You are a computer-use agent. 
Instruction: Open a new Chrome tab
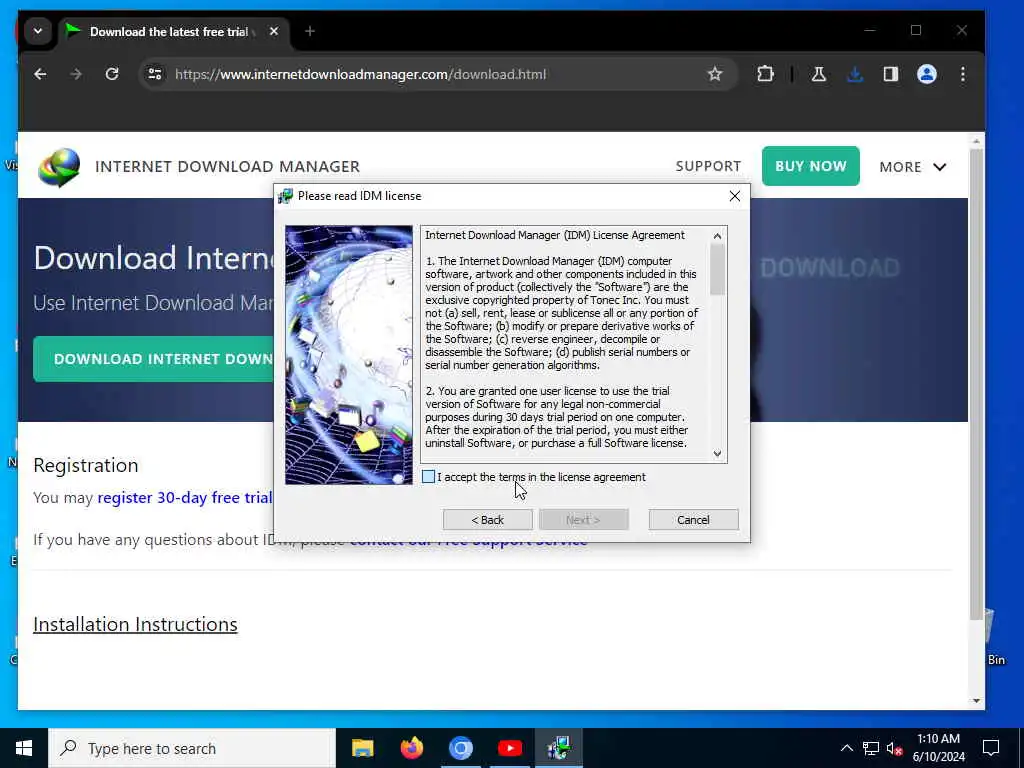tap(310, 31)
